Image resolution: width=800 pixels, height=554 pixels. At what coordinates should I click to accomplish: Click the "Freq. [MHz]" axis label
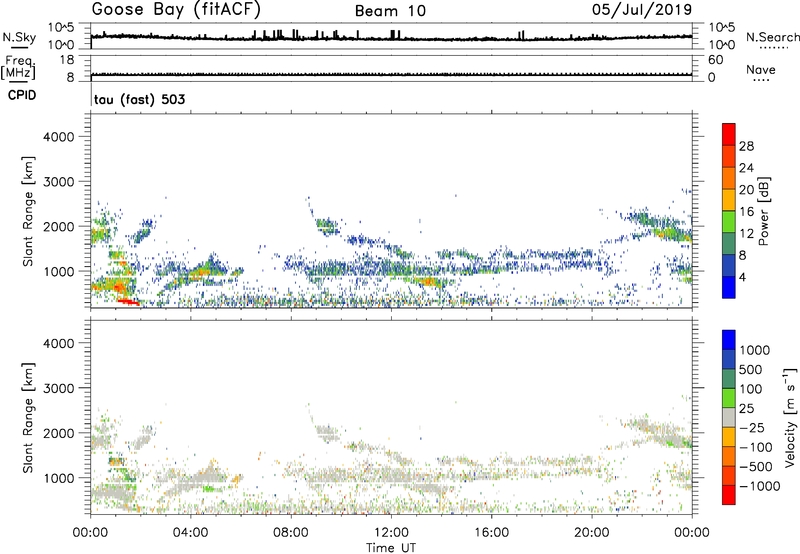coord(18,68)
